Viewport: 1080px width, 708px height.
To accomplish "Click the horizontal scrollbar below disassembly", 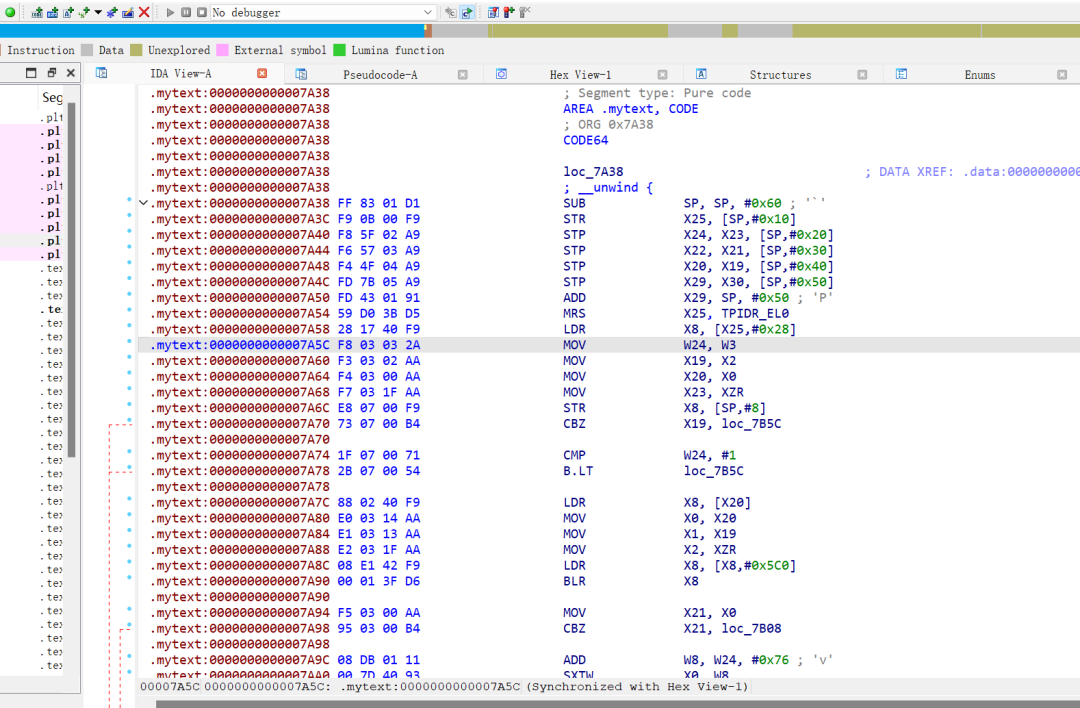I will point(618,704).
